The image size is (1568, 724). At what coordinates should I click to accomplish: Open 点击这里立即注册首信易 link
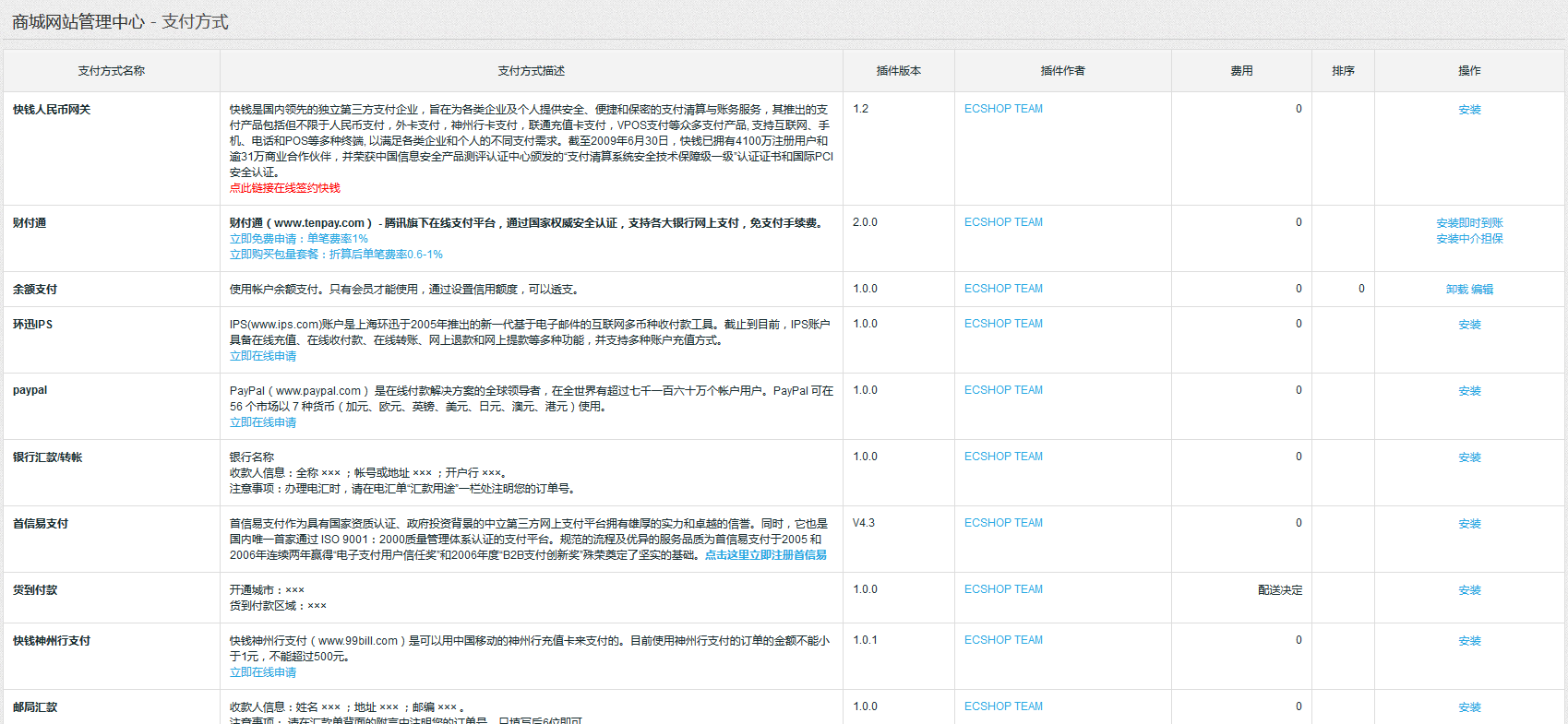(765, 555)
